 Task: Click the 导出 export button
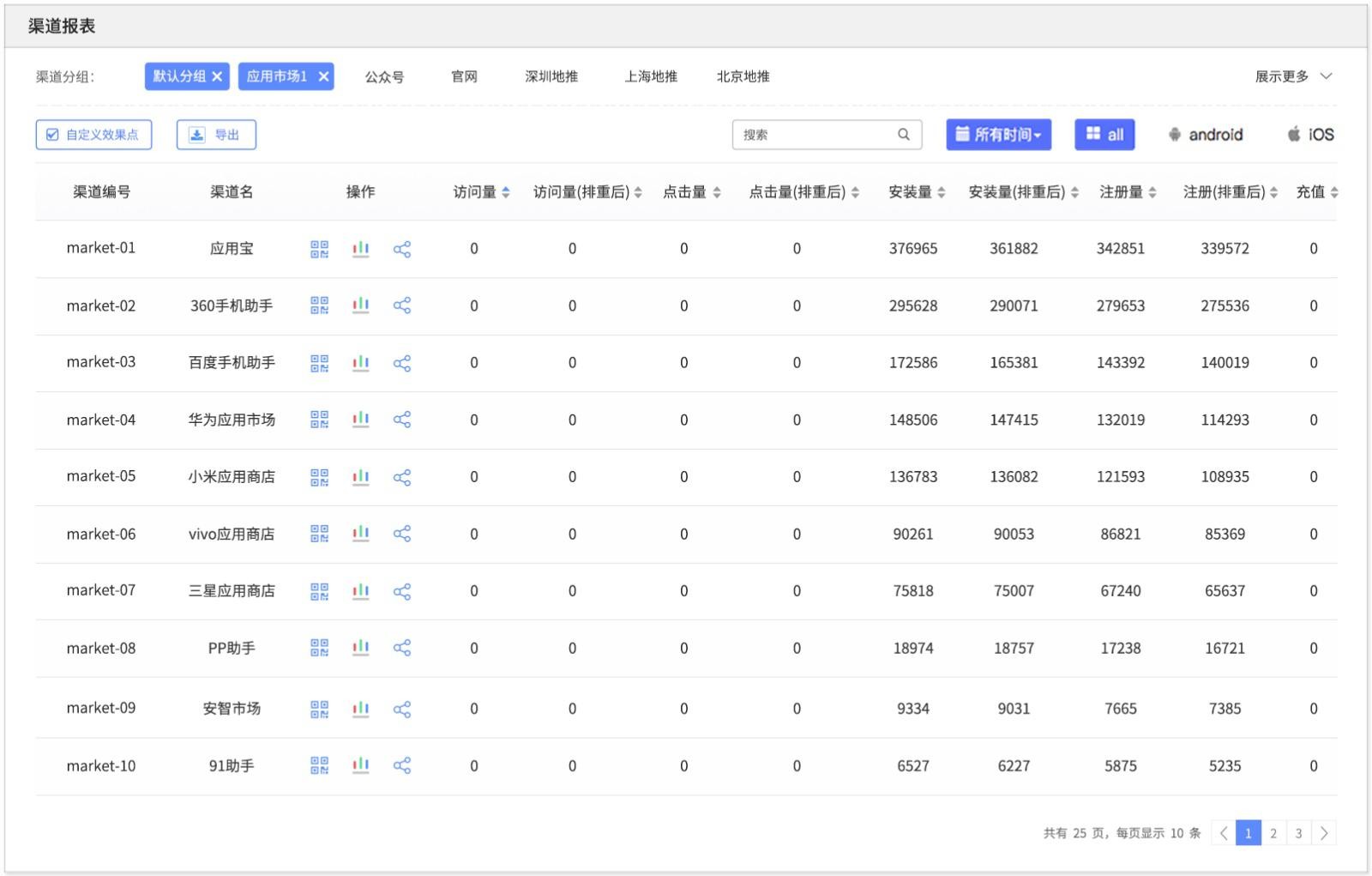pos(216,135)
